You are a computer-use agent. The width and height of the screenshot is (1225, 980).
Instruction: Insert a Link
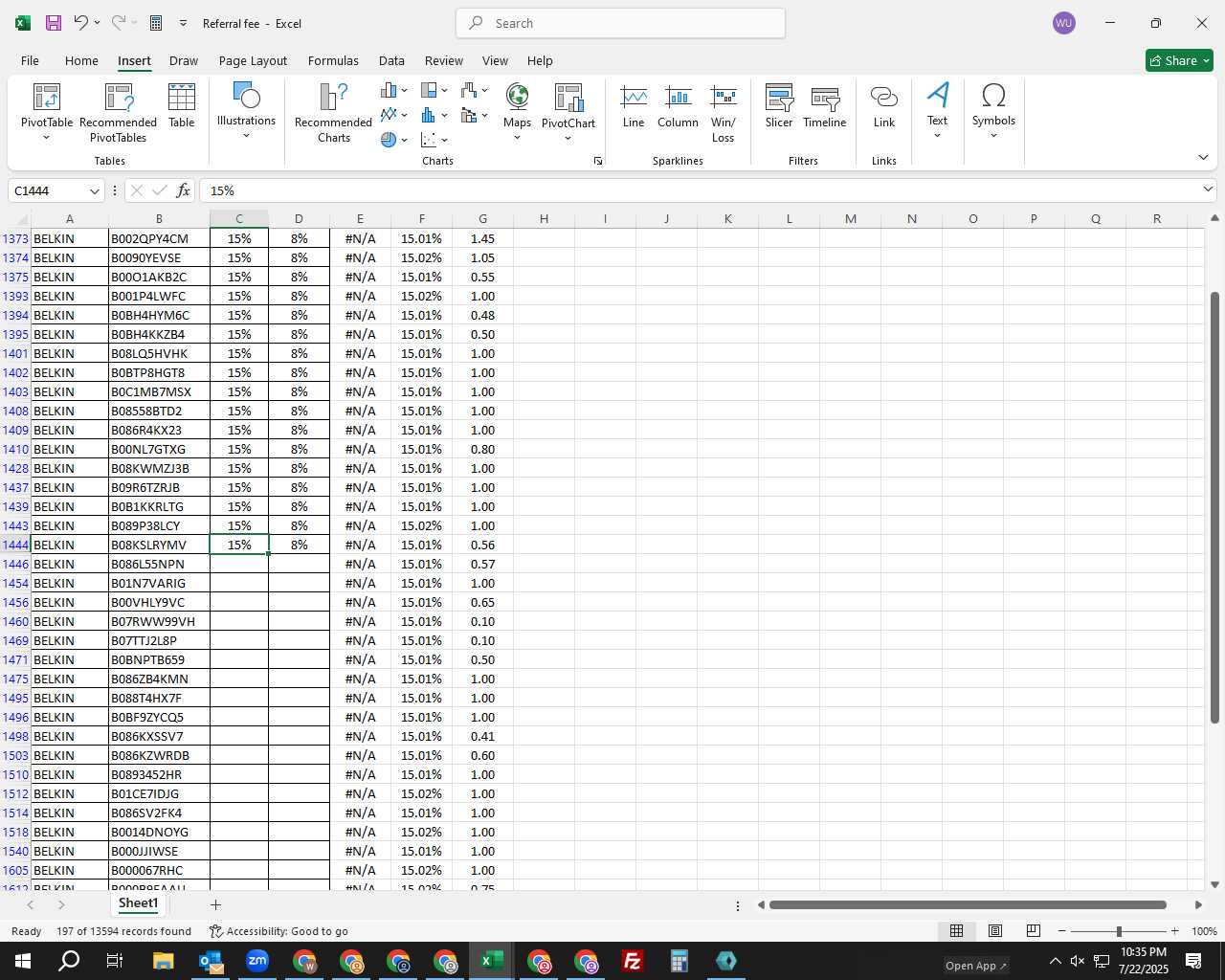884,107
